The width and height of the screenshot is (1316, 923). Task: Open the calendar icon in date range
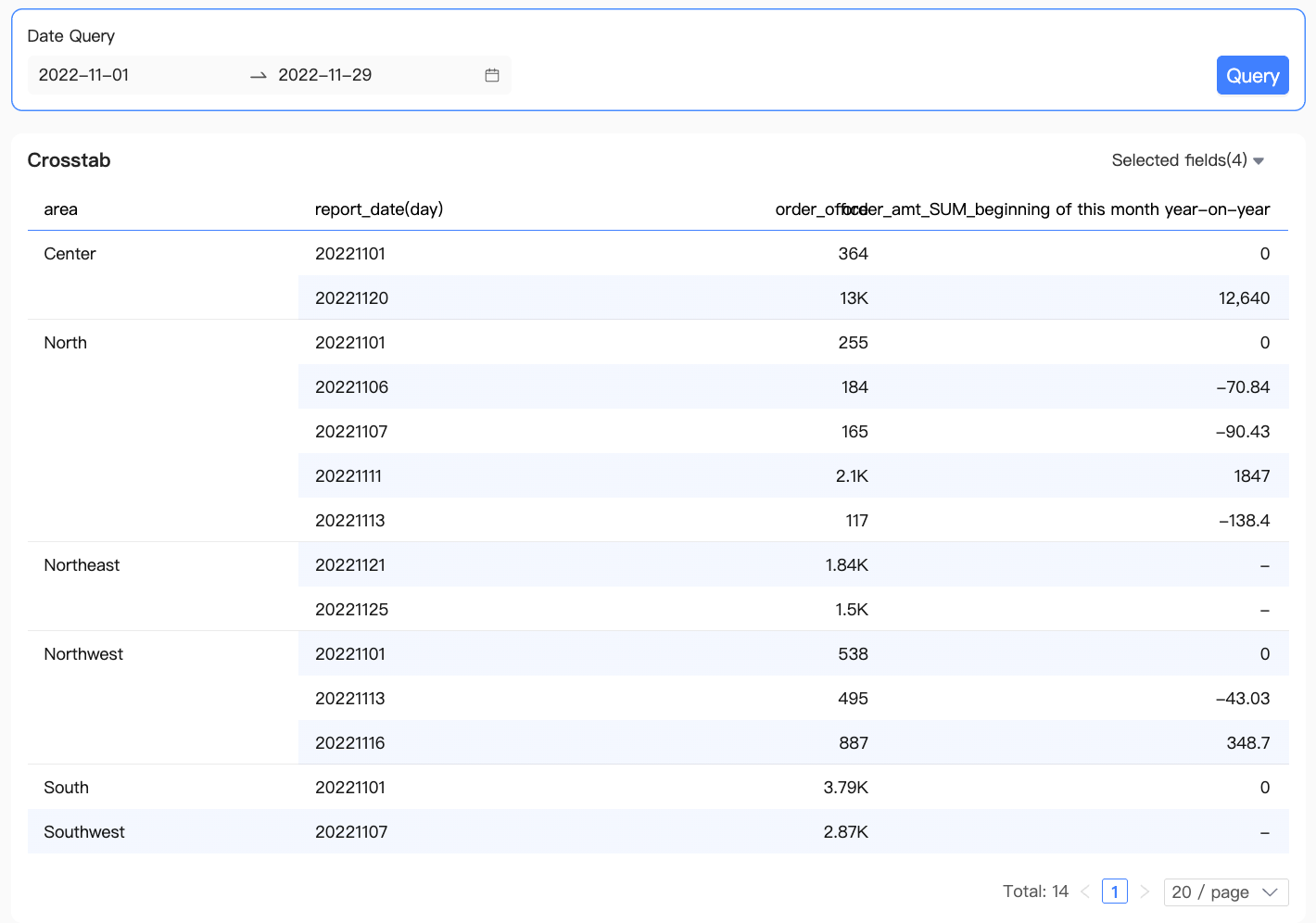[x=492, y=75]
